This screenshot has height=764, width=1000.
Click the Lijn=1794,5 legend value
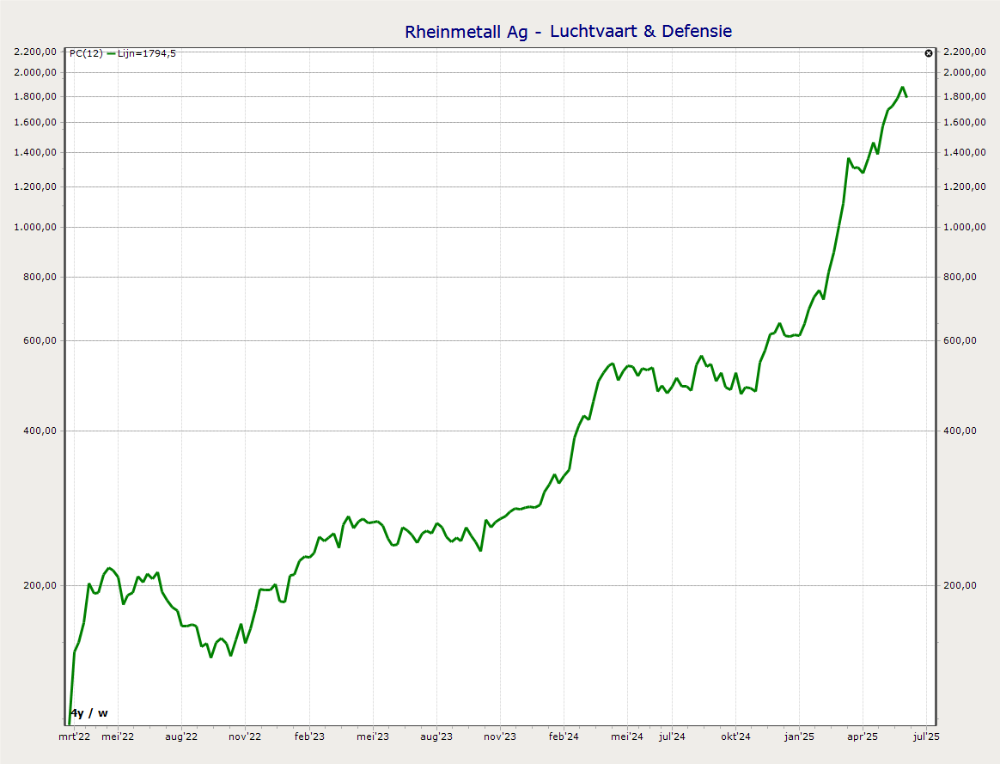148,53
